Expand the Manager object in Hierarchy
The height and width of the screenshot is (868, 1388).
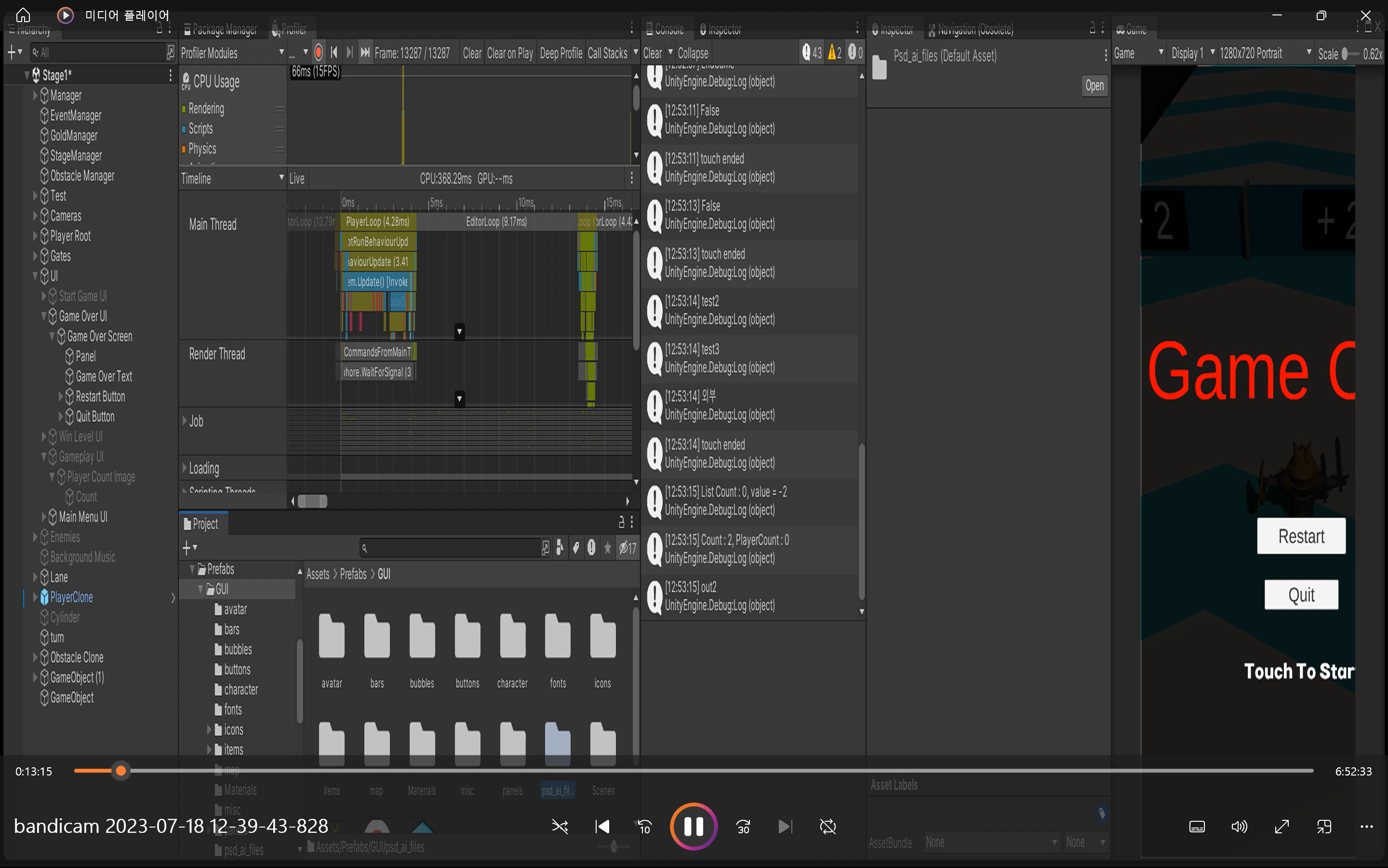point(35,95)
